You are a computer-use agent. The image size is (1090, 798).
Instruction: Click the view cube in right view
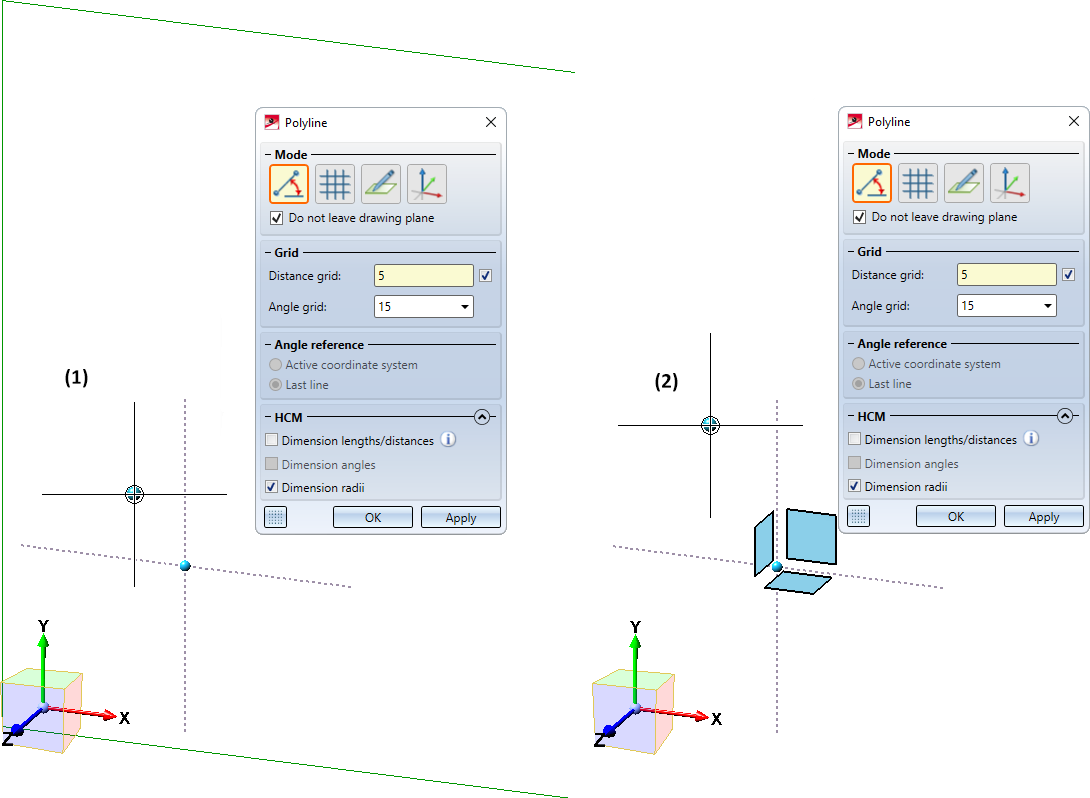[x=633, y=712]
